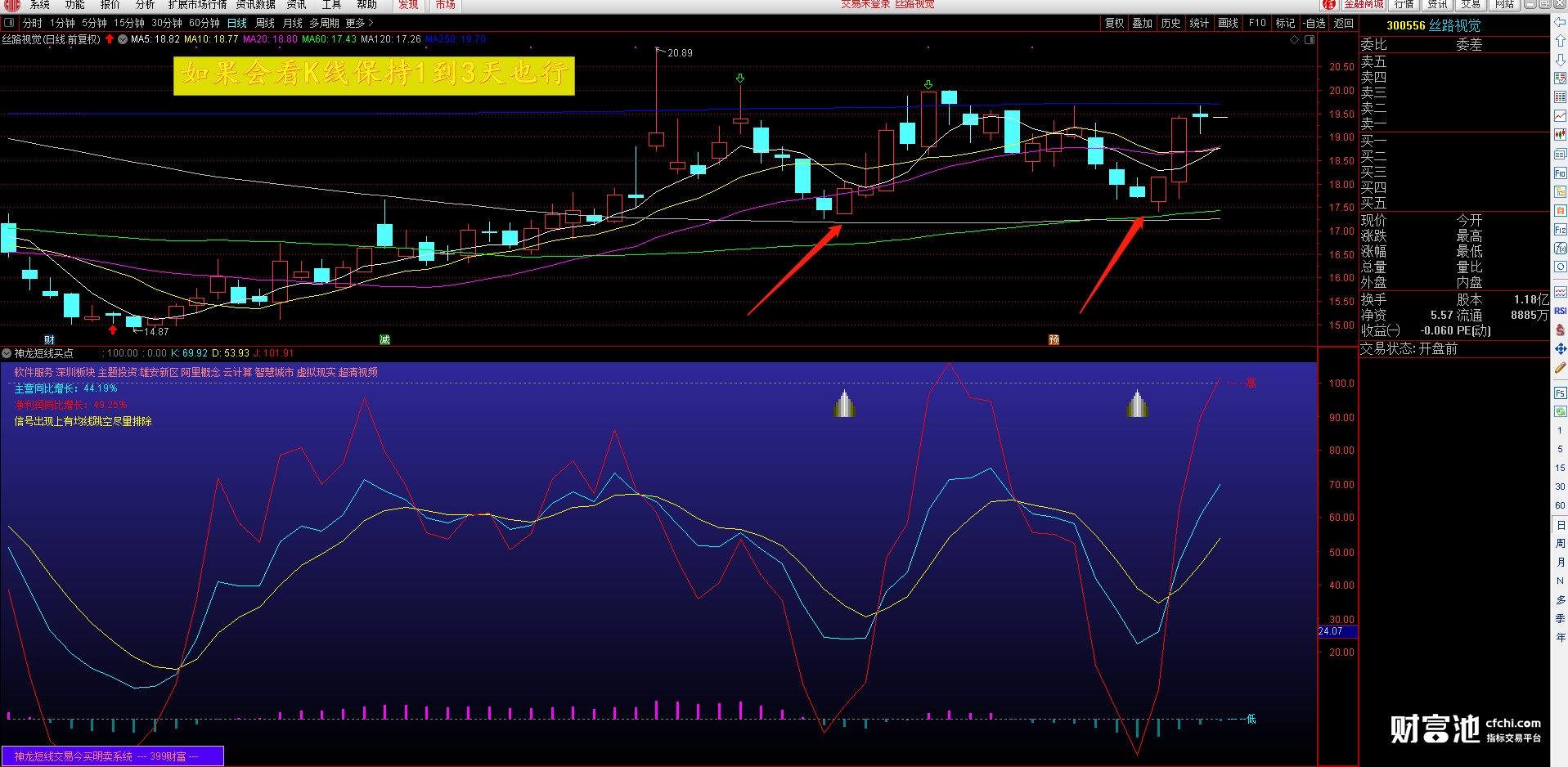Viewport: 1568px width, 767px height.
Task: Click the 财 marker at chart bottom
Action: (x=49, y=339)
